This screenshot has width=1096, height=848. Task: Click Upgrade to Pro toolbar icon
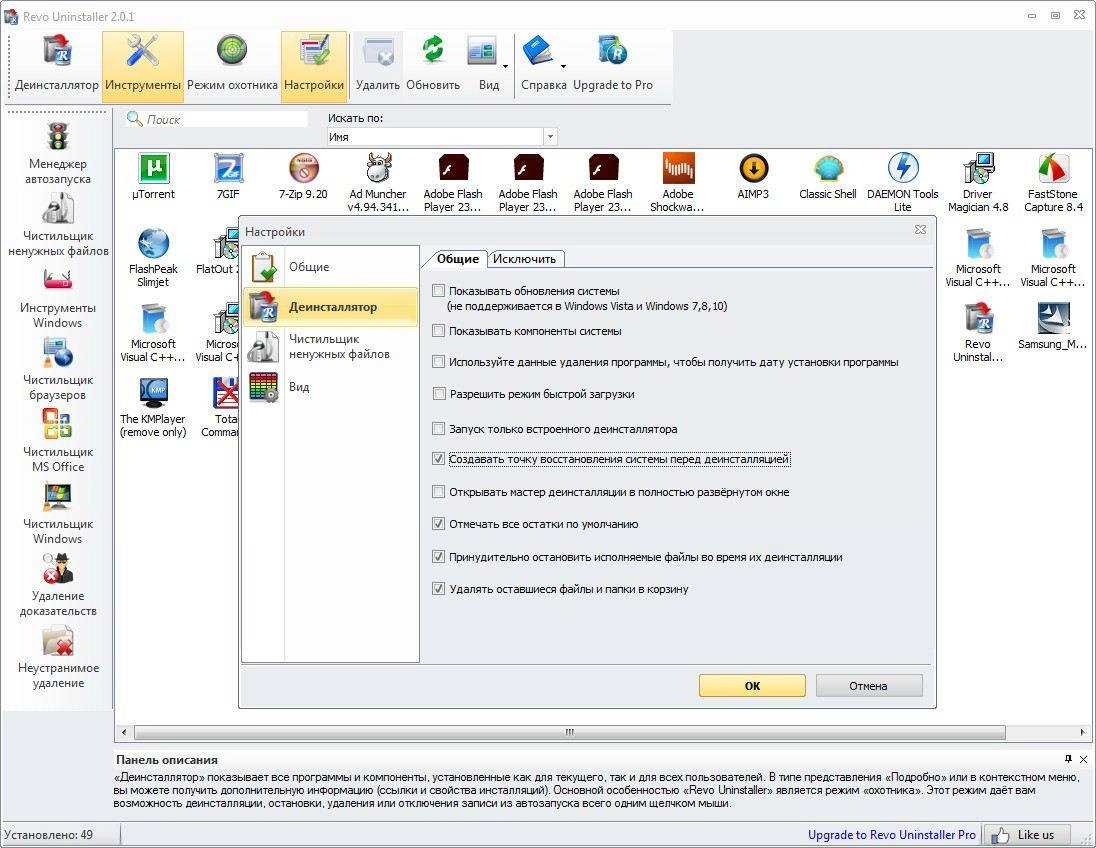coord(613,66)
